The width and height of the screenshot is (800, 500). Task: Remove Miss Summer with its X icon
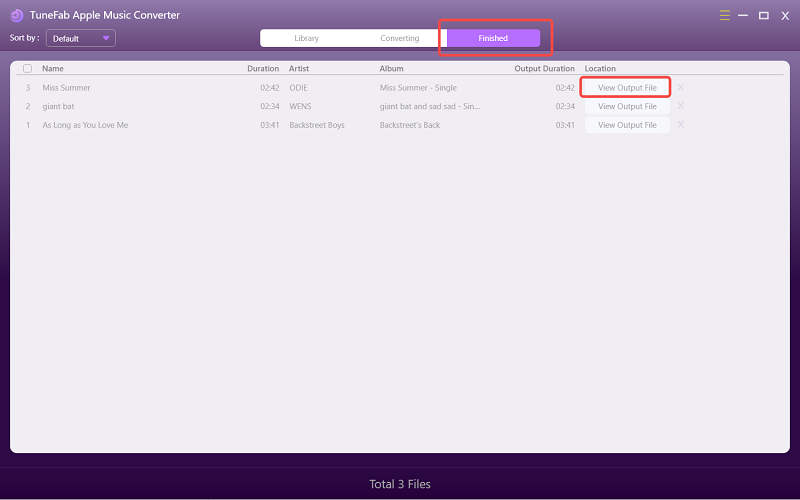tap(681, 87)
